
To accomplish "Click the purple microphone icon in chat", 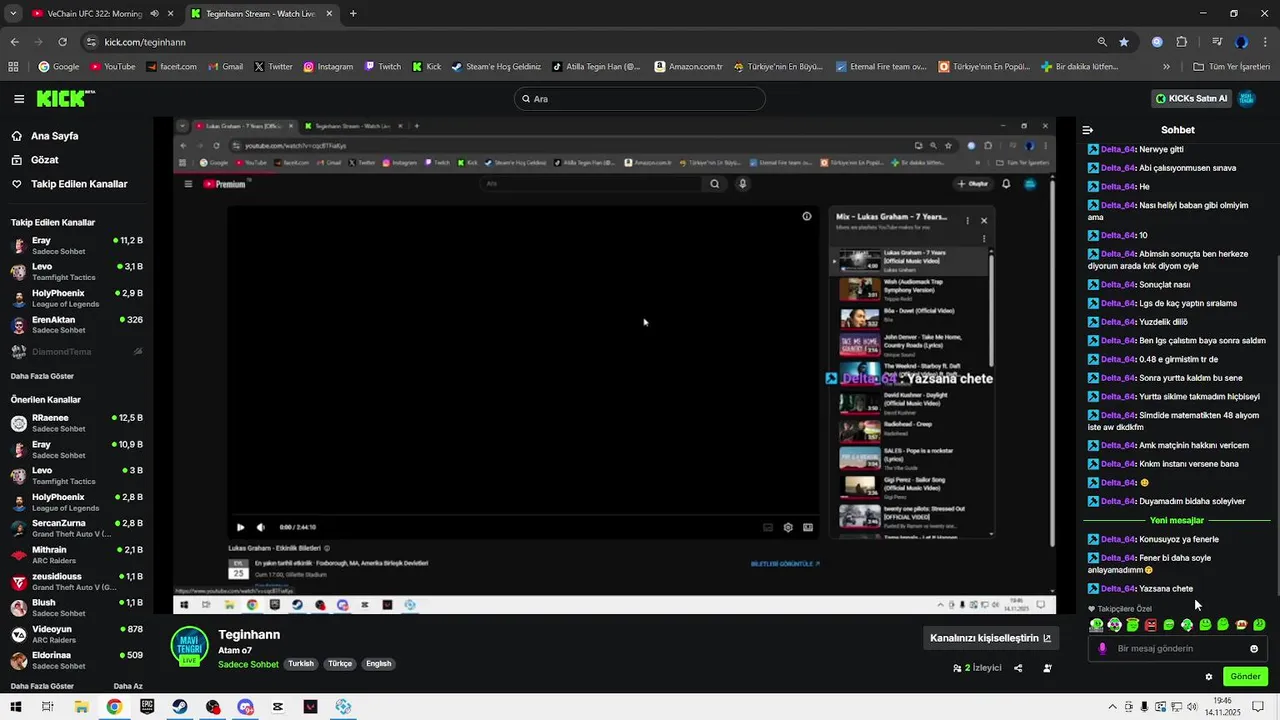I will [x=1102, y=649].
